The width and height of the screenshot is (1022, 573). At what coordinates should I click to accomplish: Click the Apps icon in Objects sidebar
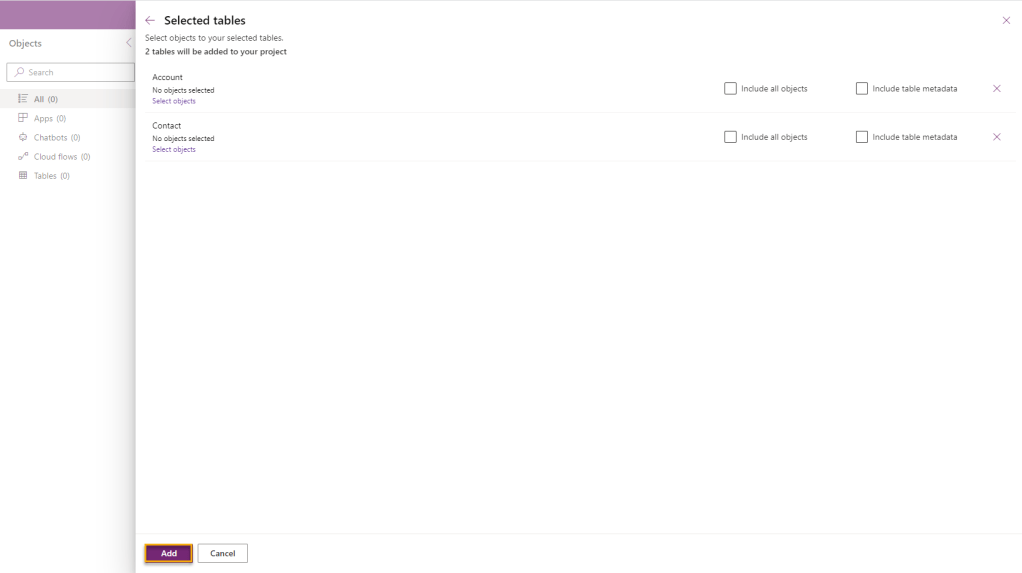tap(23, 118)
